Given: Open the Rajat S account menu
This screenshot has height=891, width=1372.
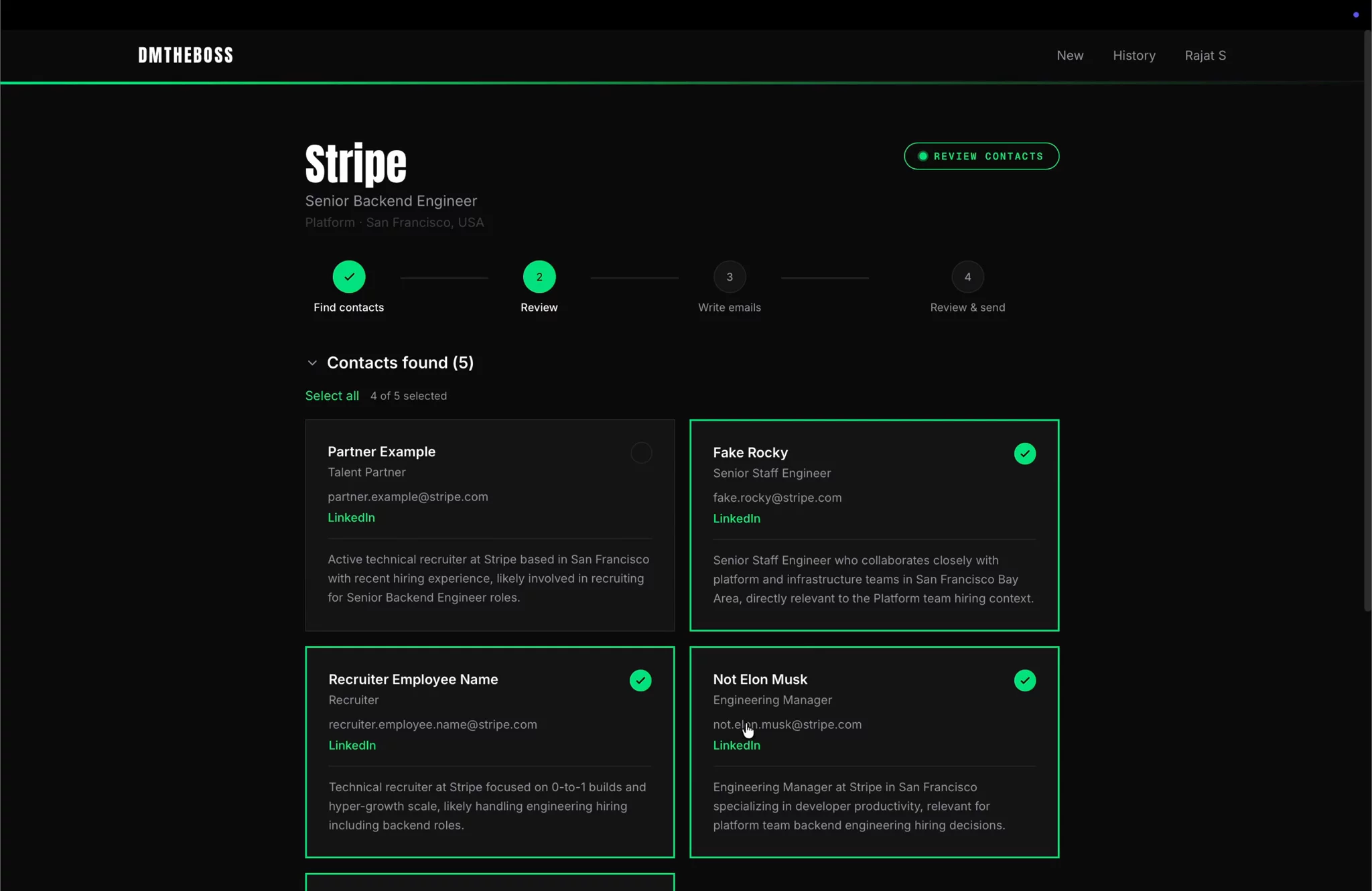Looking at the screenshot, I should [x=1205, y=56].
